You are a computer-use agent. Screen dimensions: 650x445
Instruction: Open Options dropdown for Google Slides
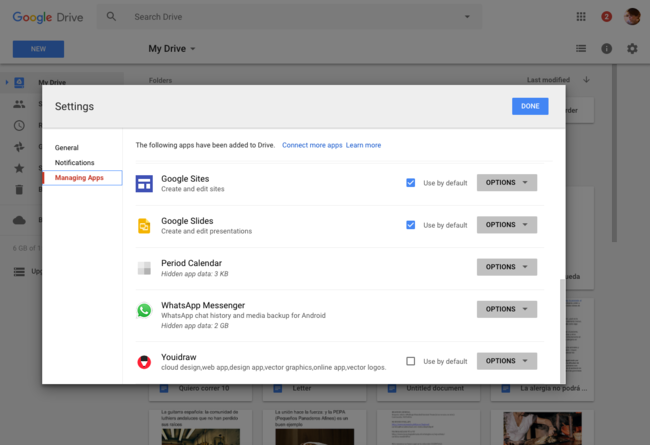[507, 225]
